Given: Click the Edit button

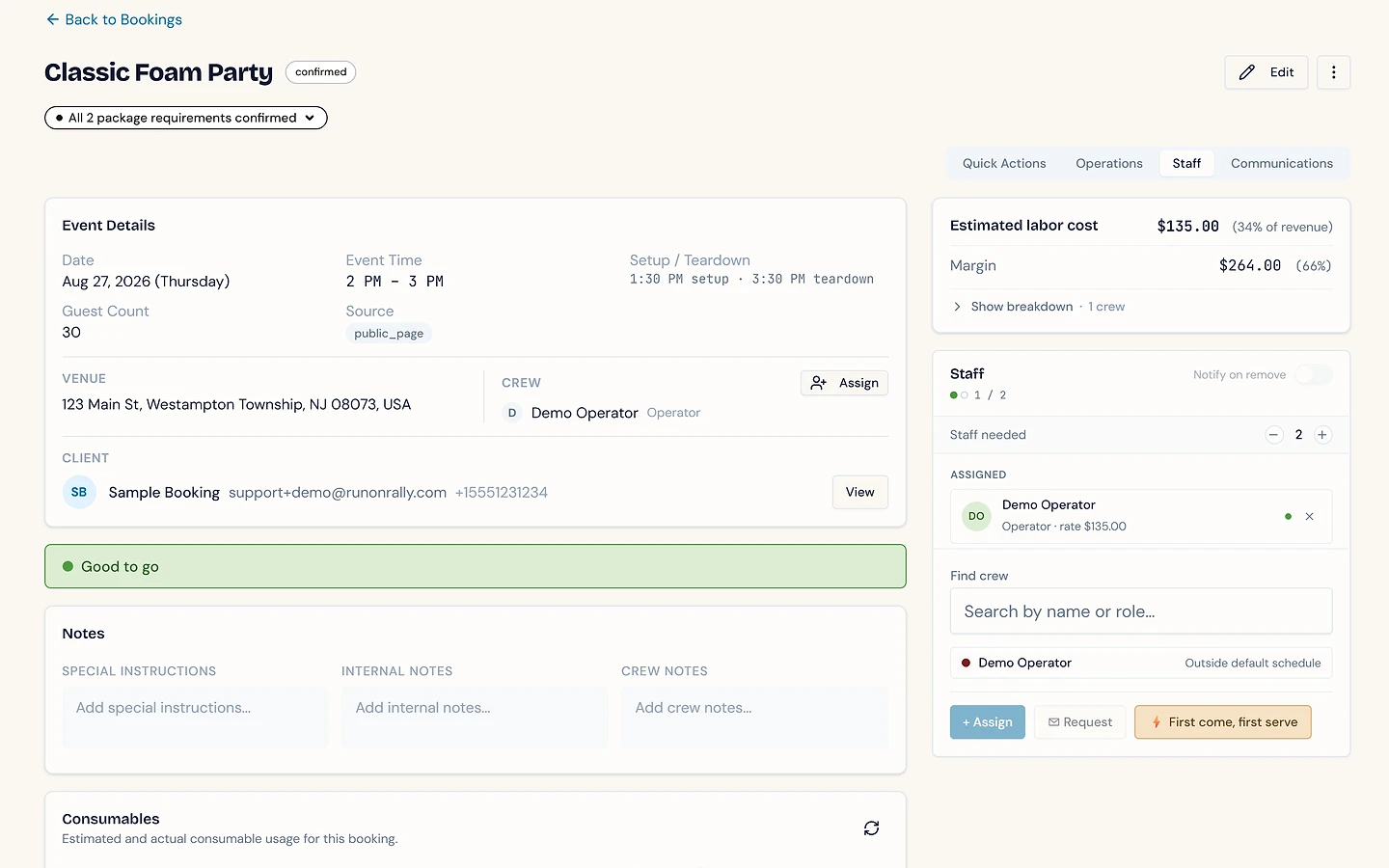Looking at the screenshot, I should click(1266, 72).
